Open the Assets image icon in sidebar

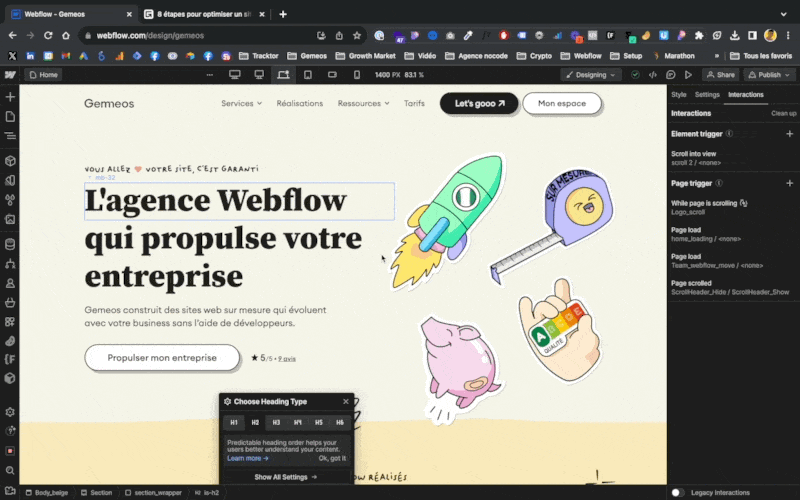click(x=10, y=219)
